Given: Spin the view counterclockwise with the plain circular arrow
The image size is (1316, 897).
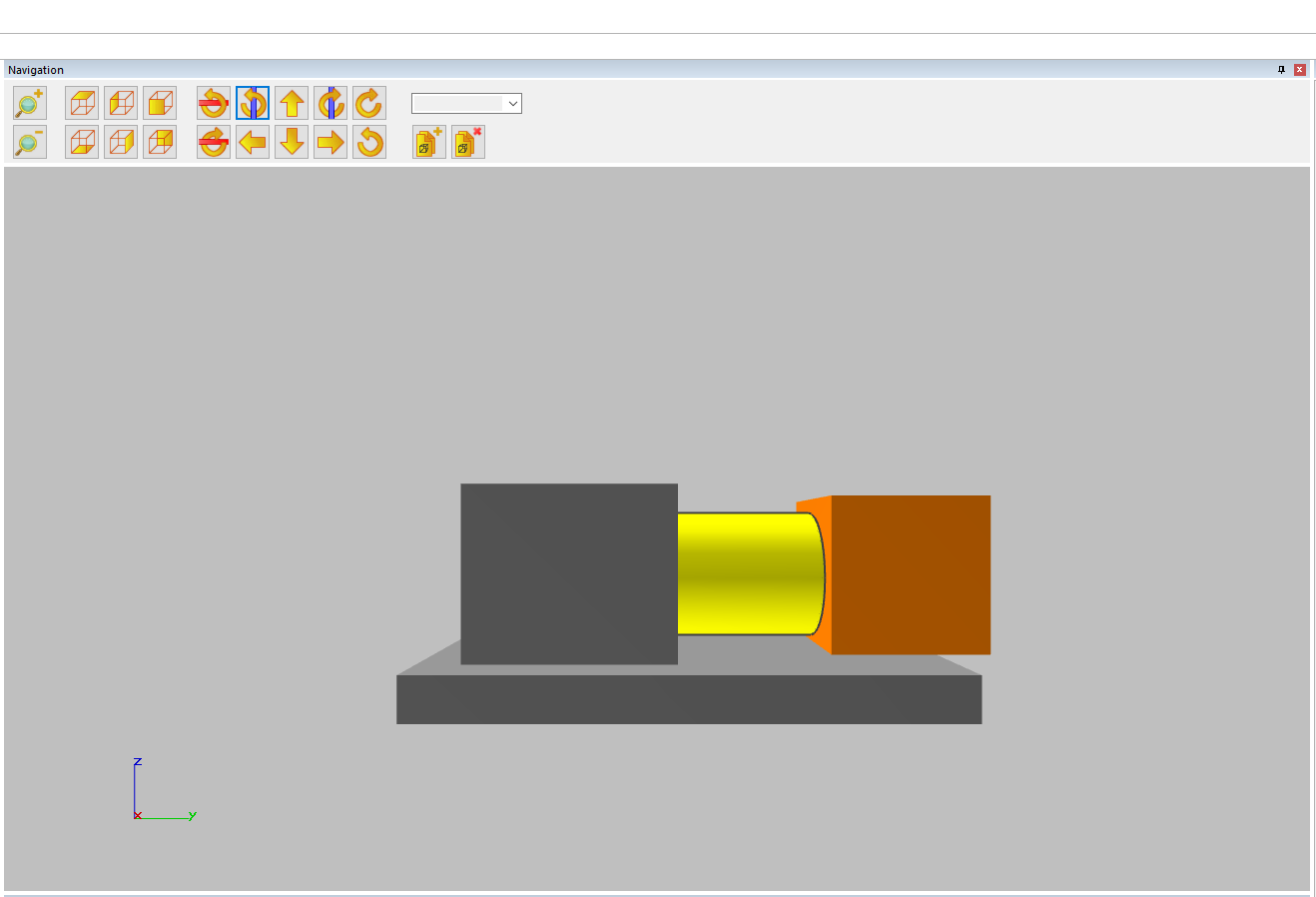Looking at the screenshot, I should click(x=369, y=142).
